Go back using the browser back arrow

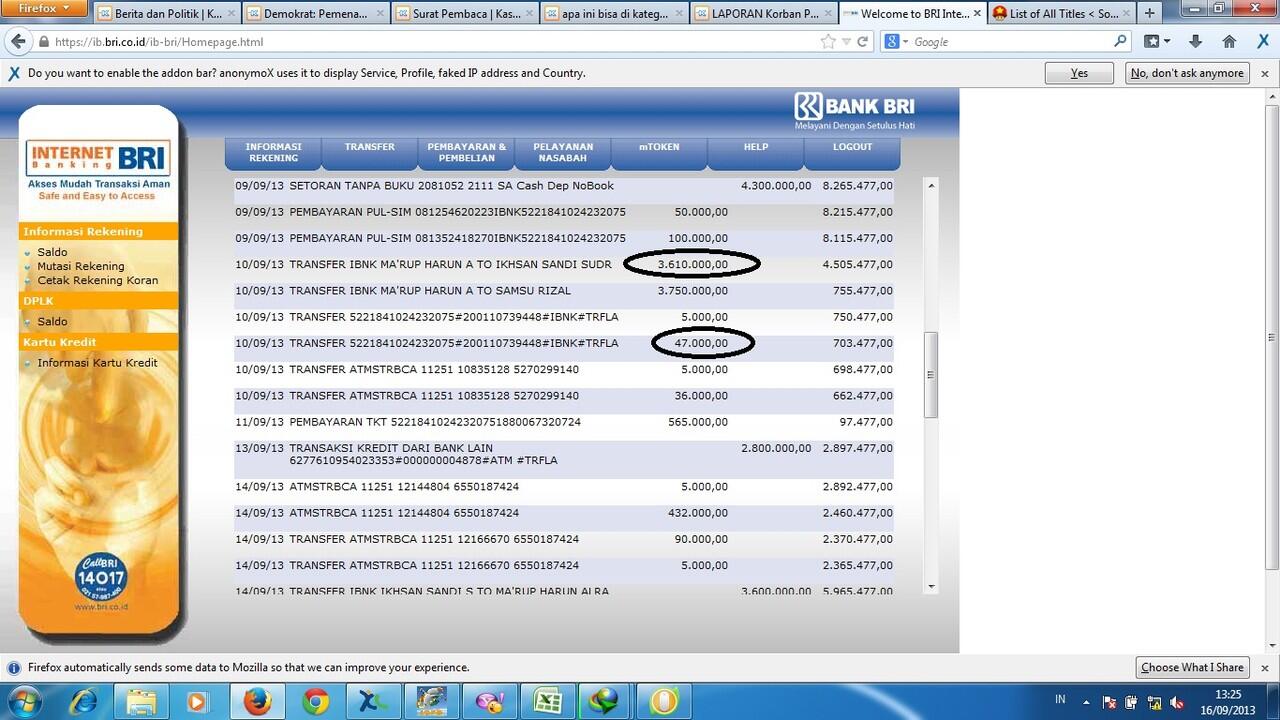tap(18, 42)
